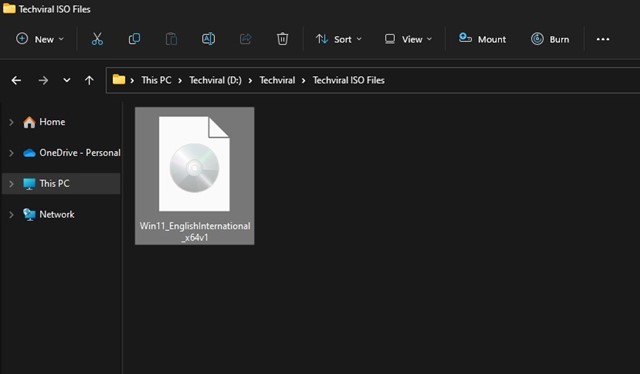Navigate to Techviral folder breadcrumb

[277, 80]
